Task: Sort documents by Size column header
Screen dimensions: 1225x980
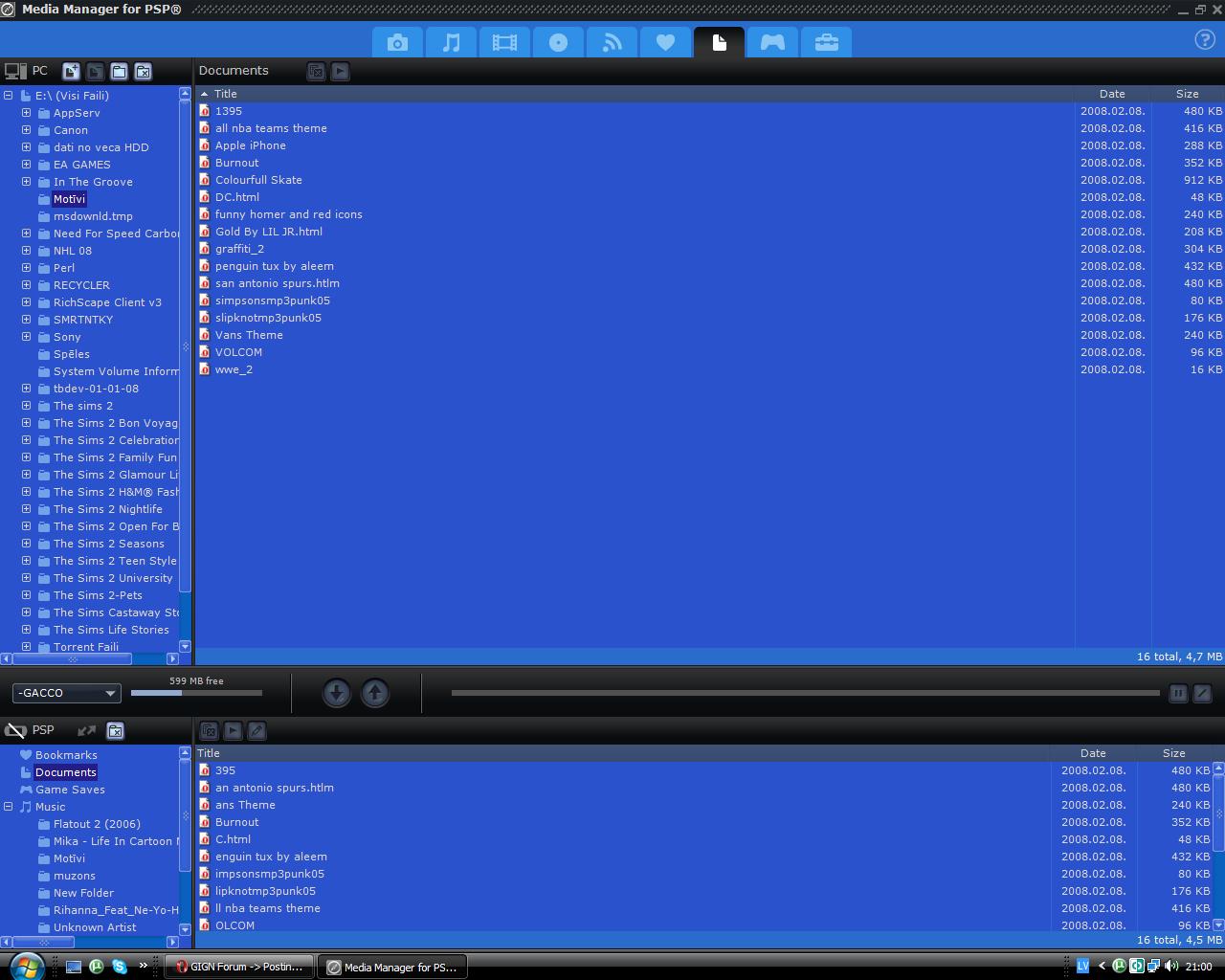Action: click(1187, 94)
